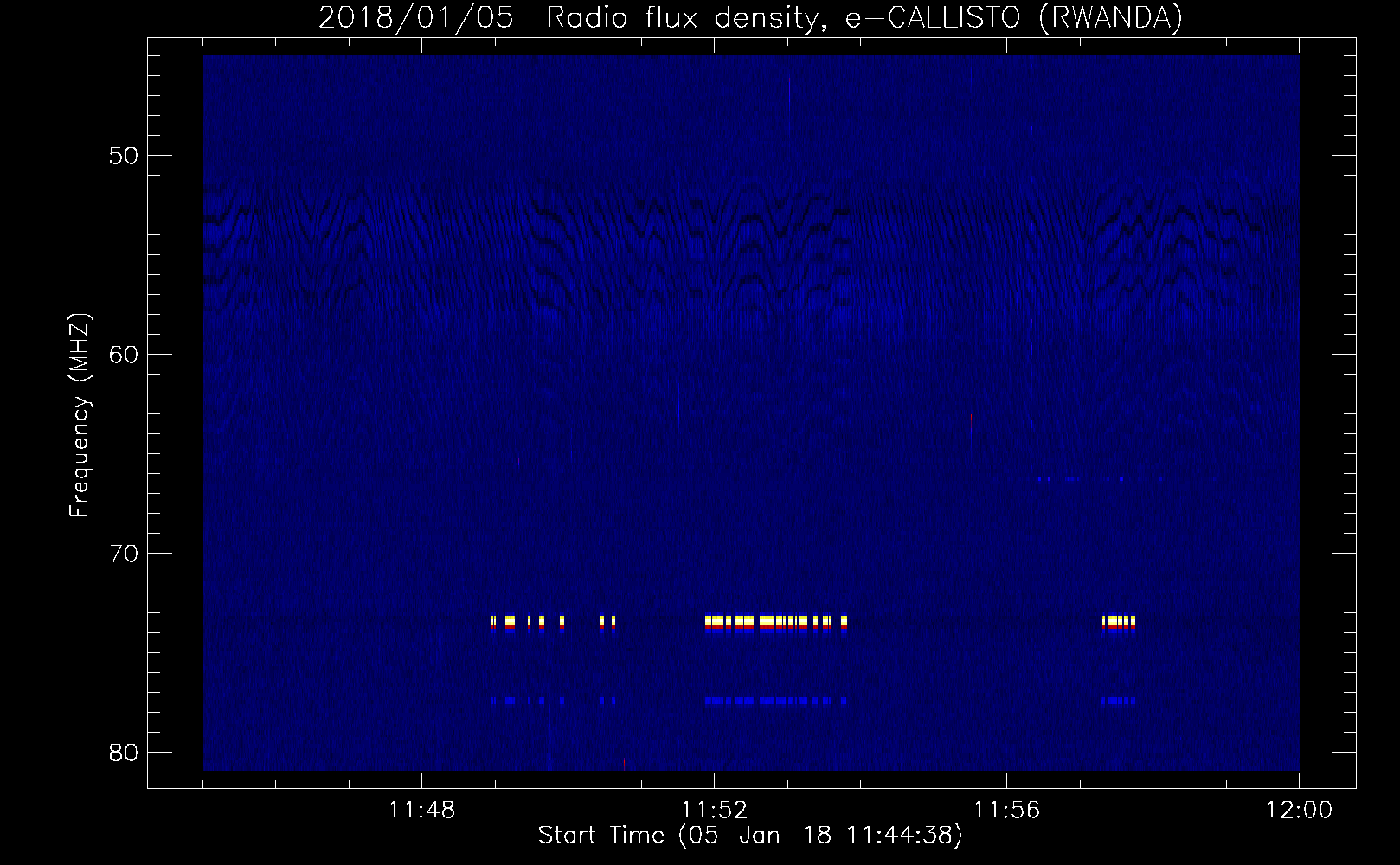
Task: Click the 80 frequency tick label
Action: pos(125,752)
